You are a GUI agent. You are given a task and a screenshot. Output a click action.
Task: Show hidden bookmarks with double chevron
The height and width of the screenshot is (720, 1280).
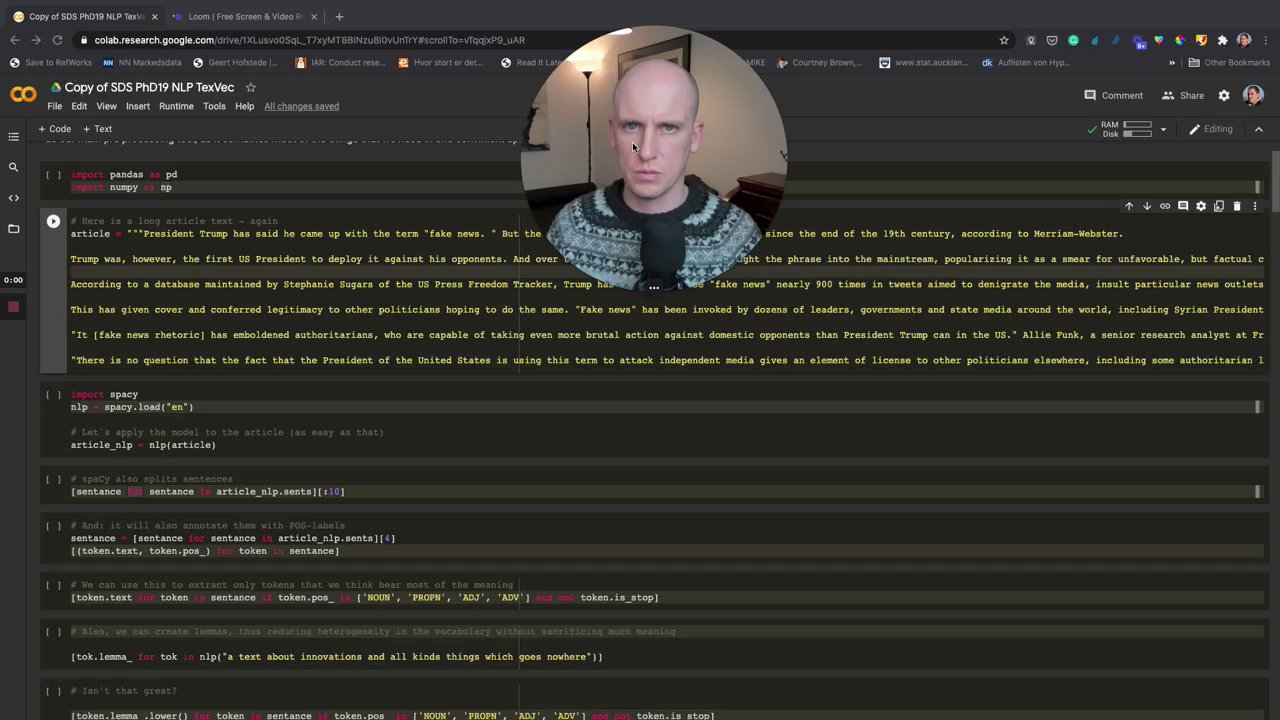(1172, 62)
